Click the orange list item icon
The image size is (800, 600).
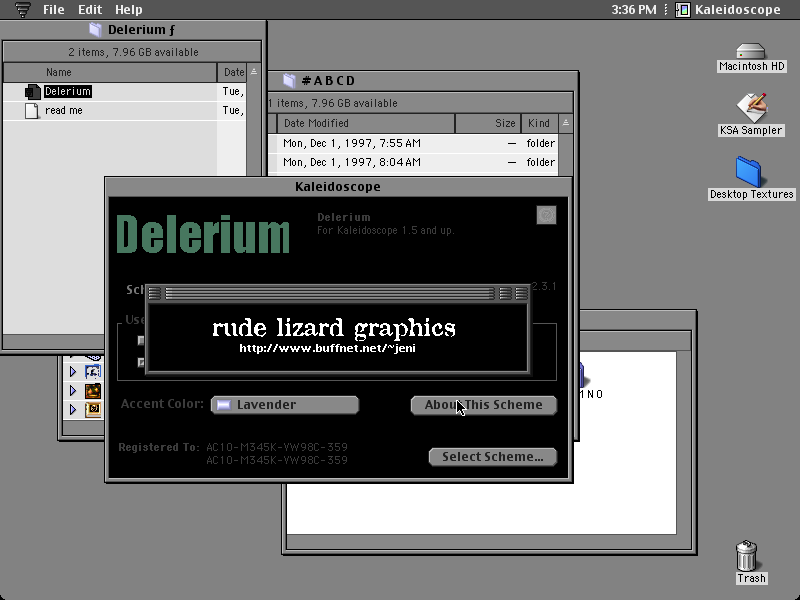pyautogui.click(x=93, y=391)
